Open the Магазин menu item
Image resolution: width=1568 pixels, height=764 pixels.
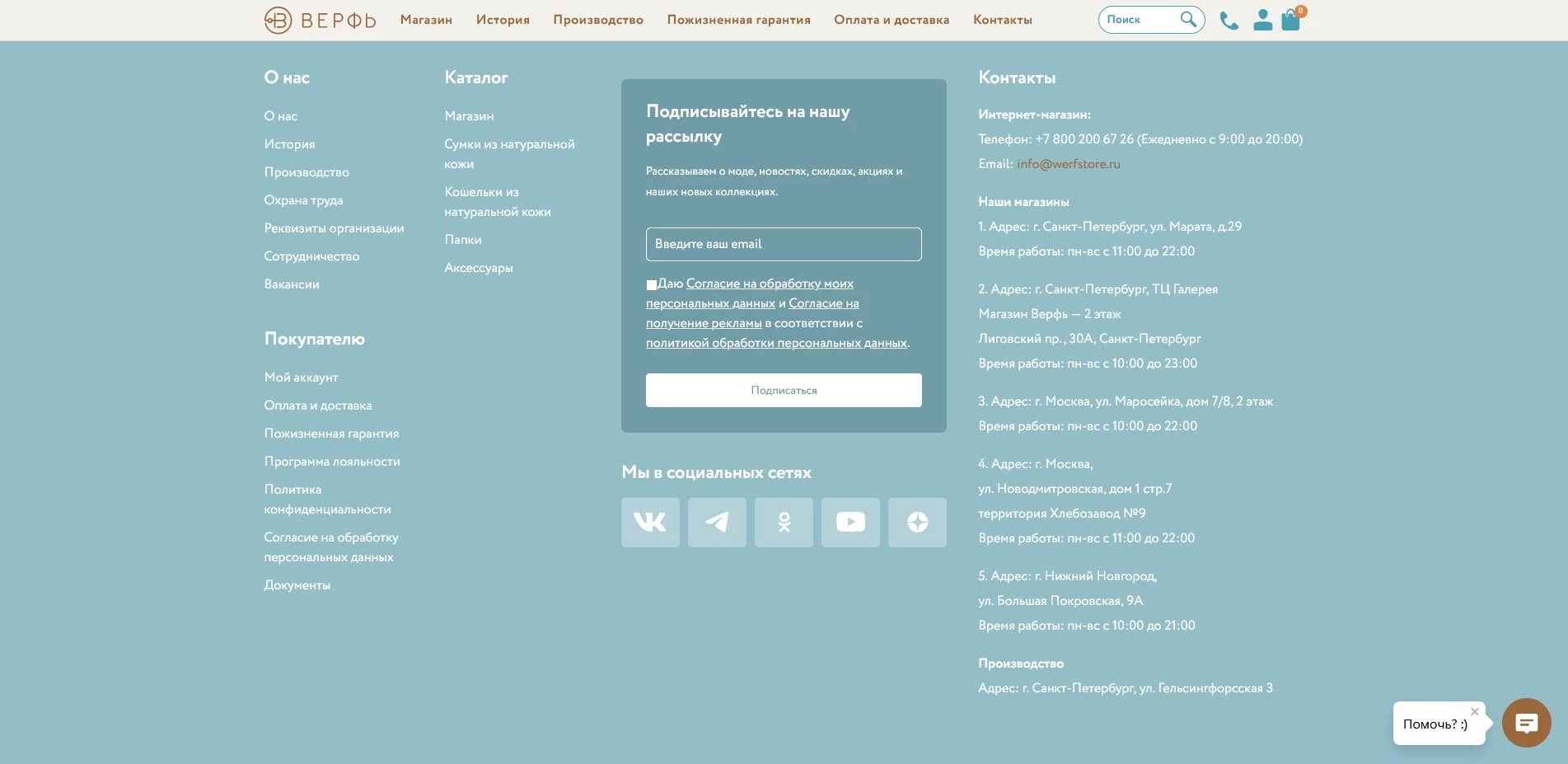[x=424, y=20]
